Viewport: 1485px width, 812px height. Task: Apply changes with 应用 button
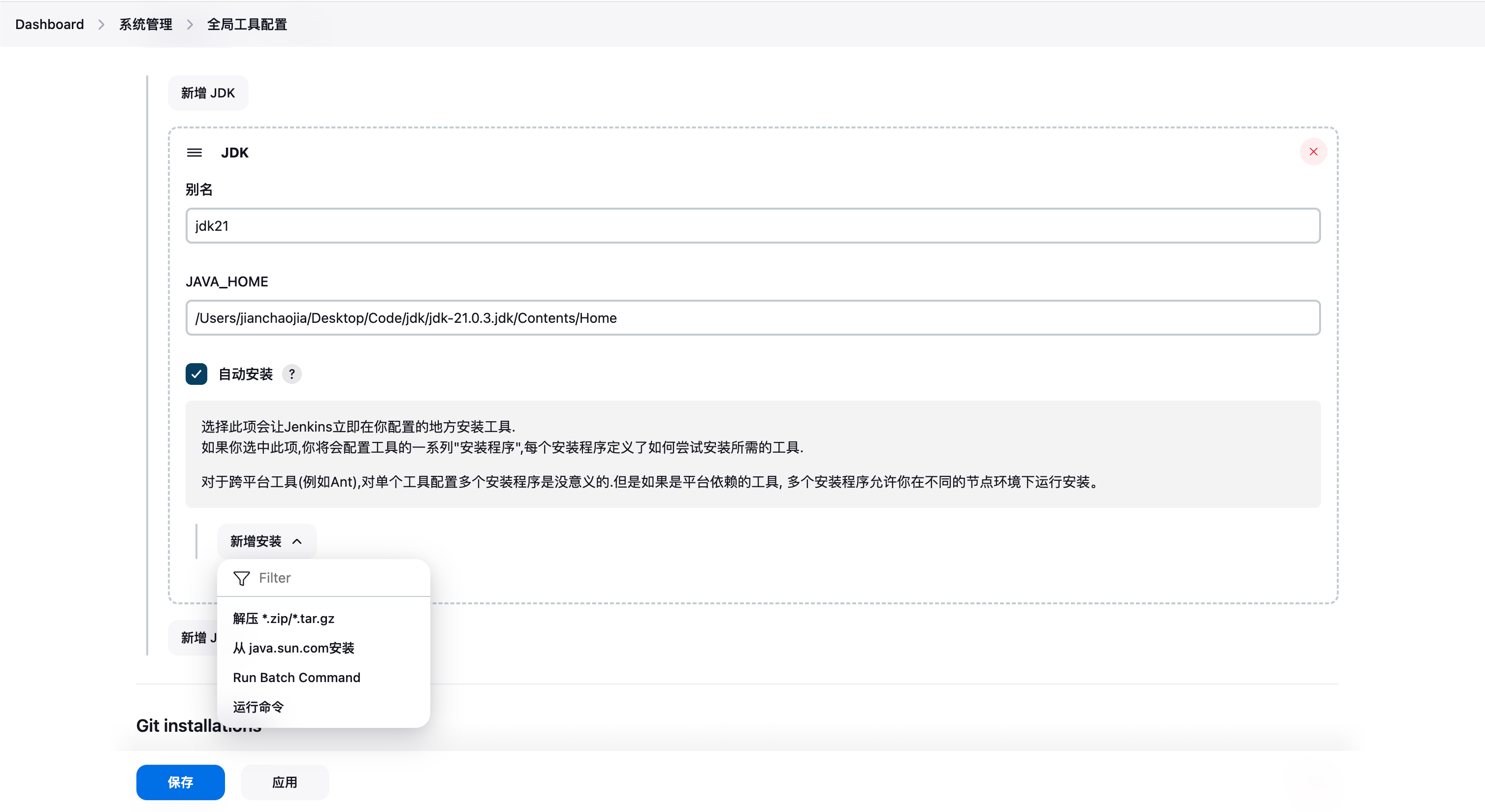[x=285, y=782]
